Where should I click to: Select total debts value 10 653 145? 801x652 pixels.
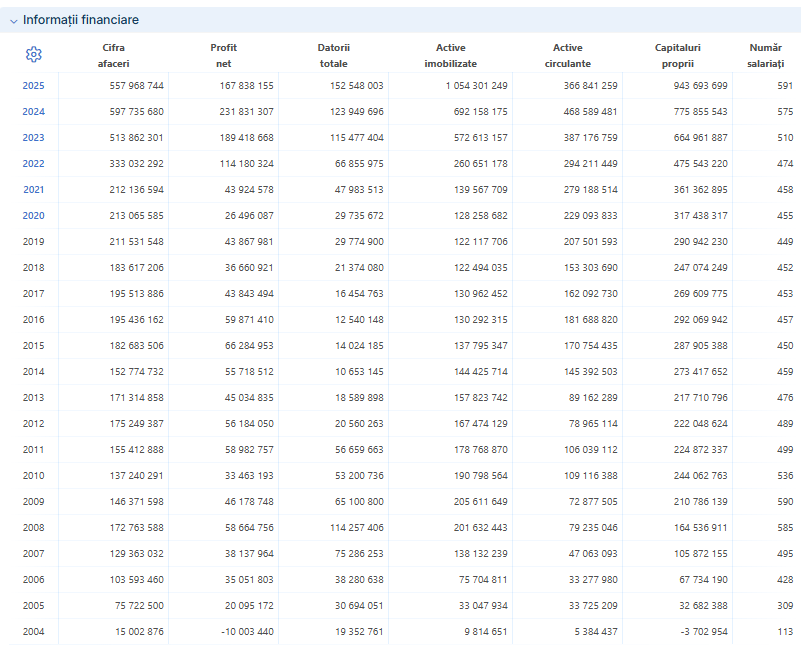click(x=359, y=372)
